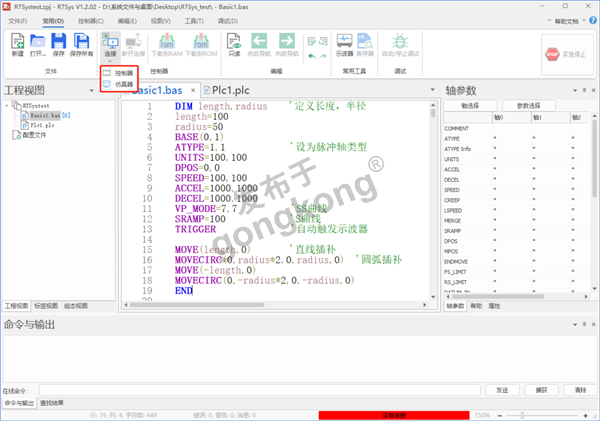The width and height of the screenshot is (600, 421).
Task: Click the 在线命令 input field
Action: (259, 390)
